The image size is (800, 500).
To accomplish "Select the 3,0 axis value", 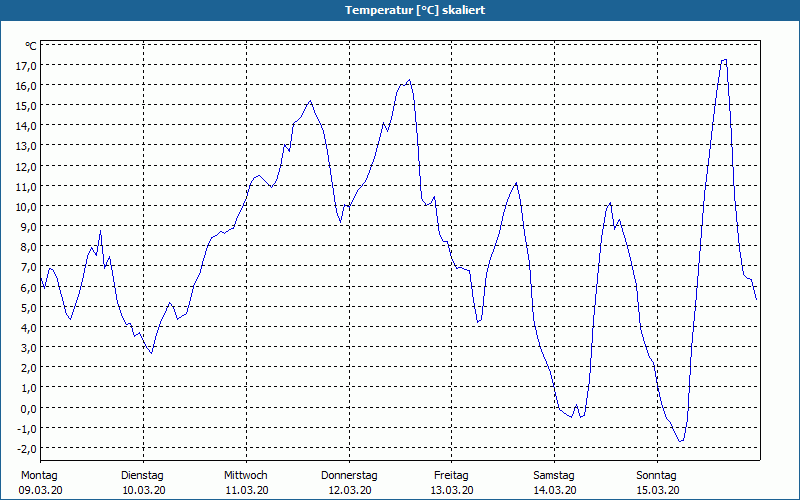I will [28, 347].
